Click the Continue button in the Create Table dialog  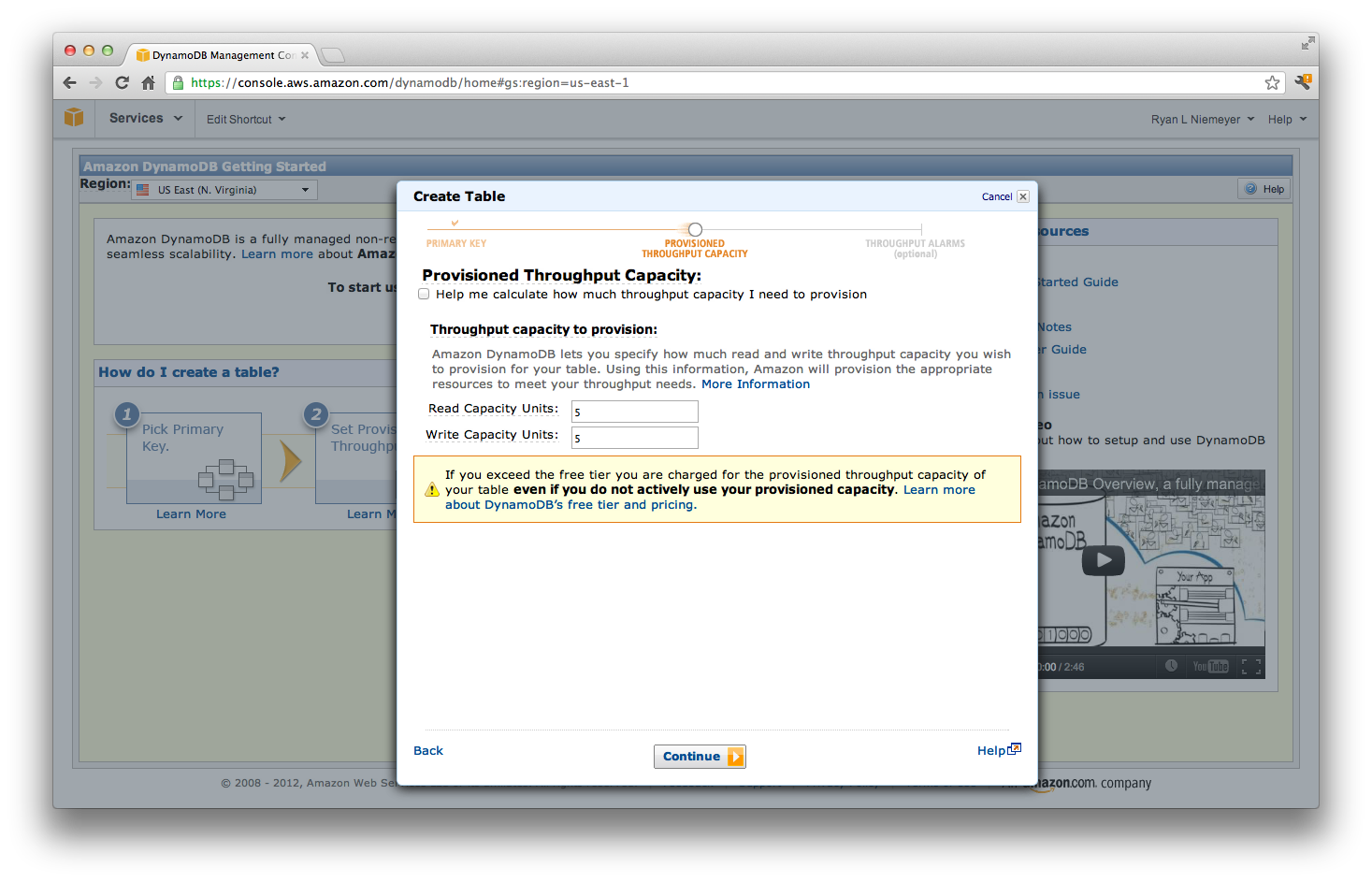pyautogui.click(x=700, y=756)
